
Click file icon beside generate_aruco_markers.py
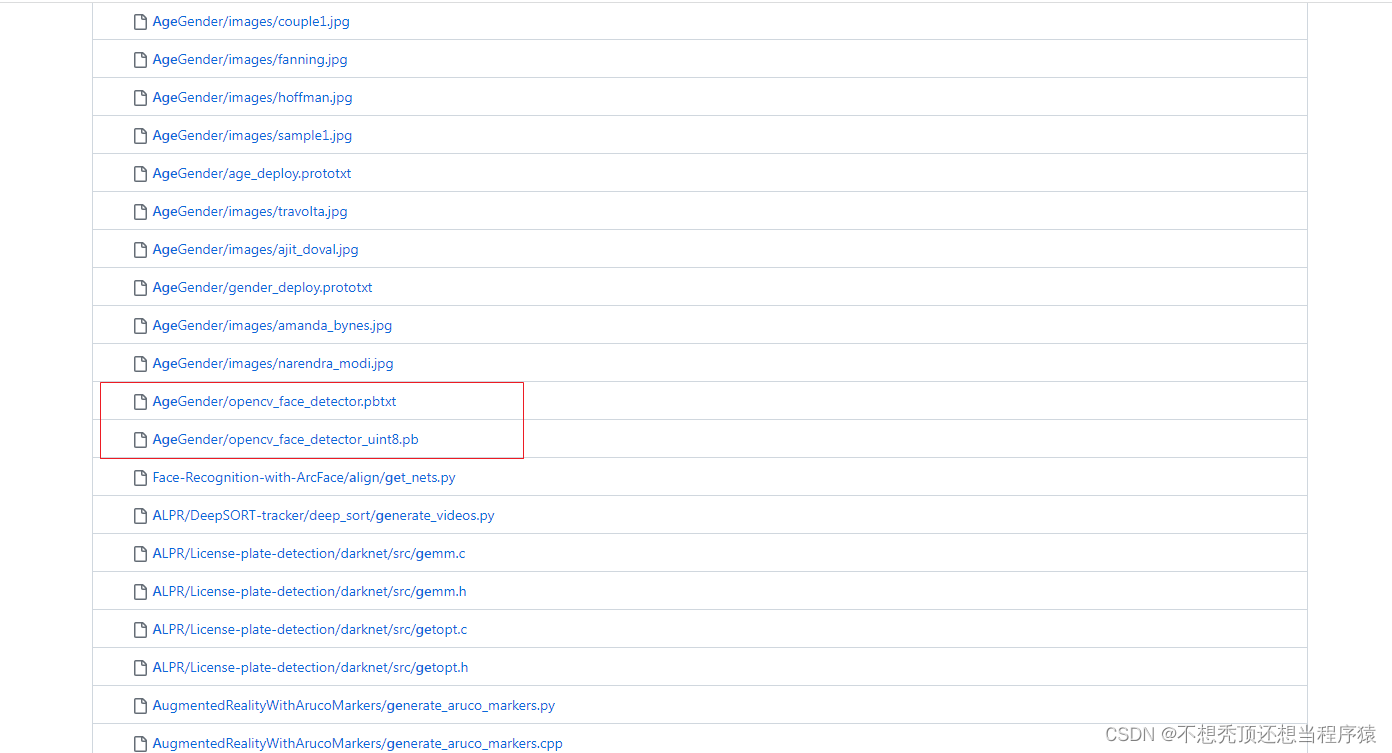tap(141, 705)
